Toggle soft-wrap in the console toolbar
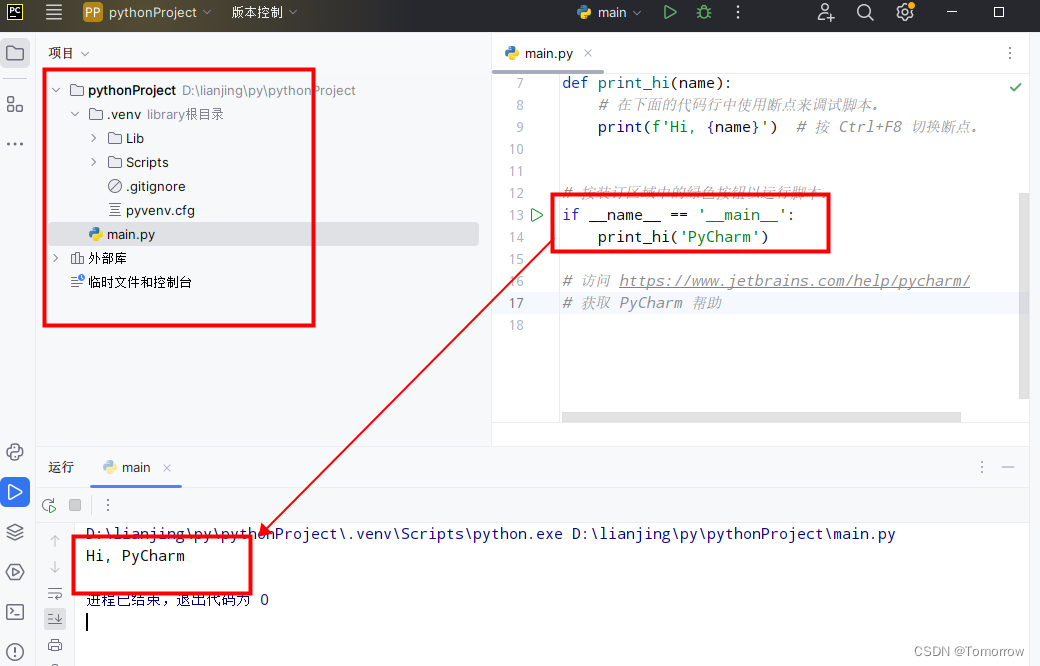This screenshot has height=666, width=1040. pos(55,594)
